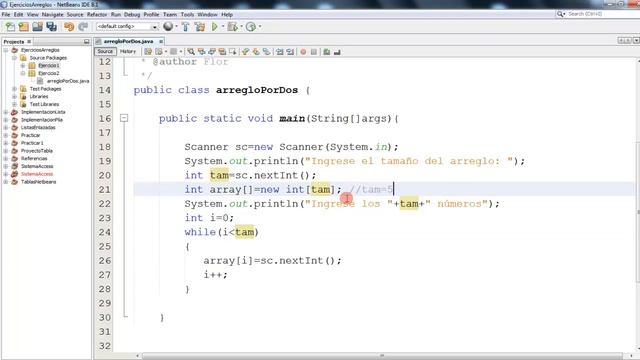Toggle bookmark on current line
Image resolution: width=640 pixels, height=360 pixels.
coord(266,52)
